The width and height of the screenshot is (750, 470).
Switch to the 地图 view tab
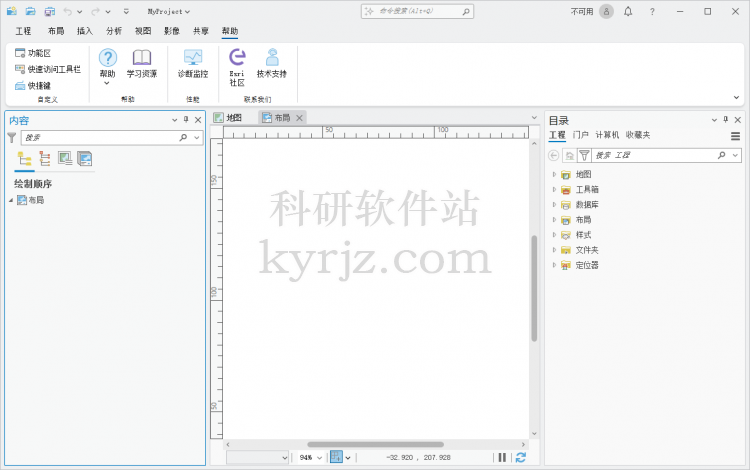(x=228, y=118)
